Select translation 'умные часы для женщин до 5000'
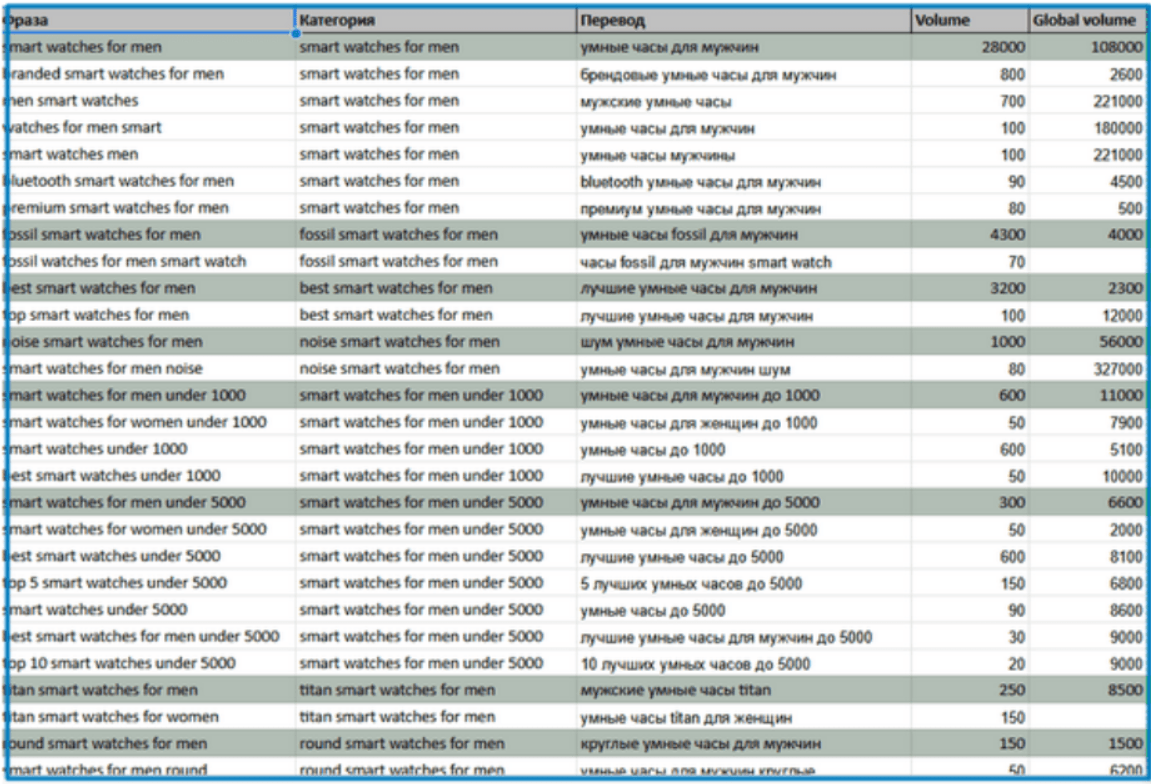 point(744,529)
